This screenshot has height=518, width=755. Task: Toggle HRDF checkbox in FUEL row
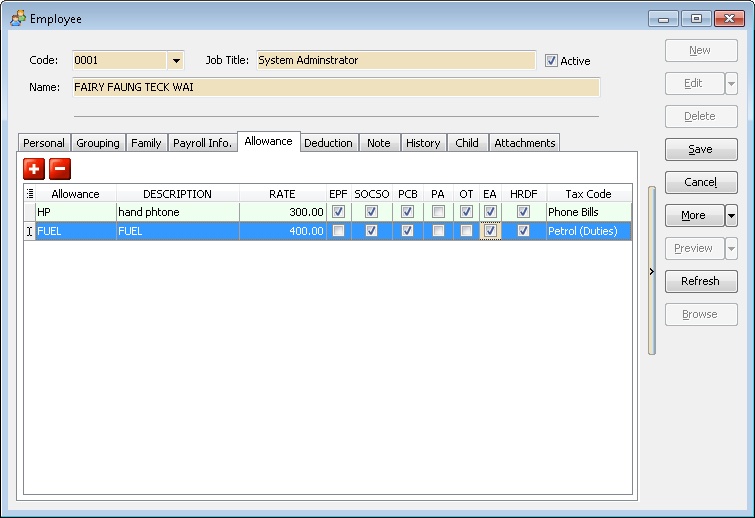pyautogui.click(x=523, y=231)
